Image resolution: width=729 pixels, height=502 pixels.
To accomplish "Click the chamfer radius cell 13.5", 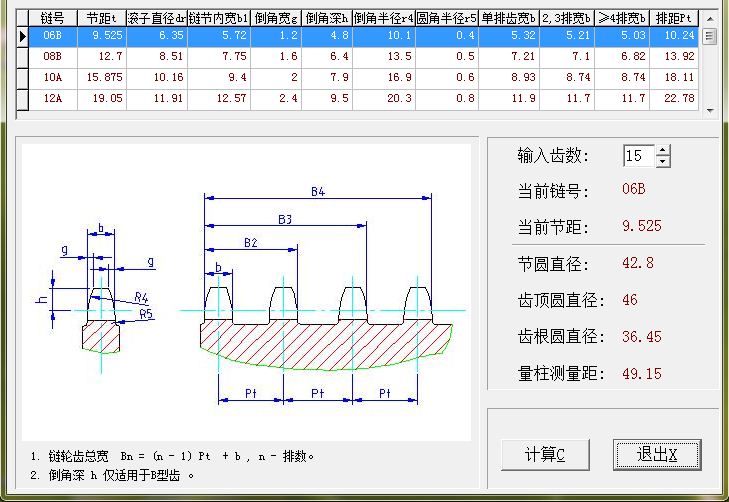I will 384,57.
